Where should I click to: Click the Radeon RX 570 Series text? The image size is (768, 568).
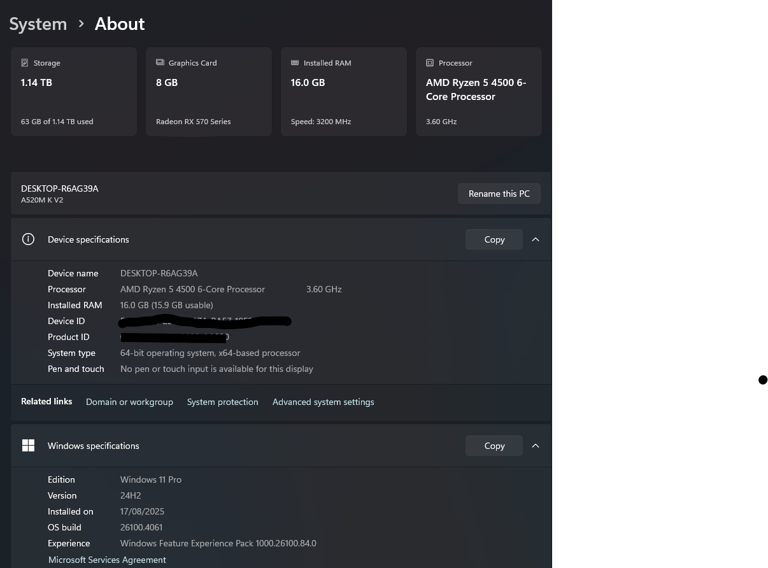click(193, 121)
